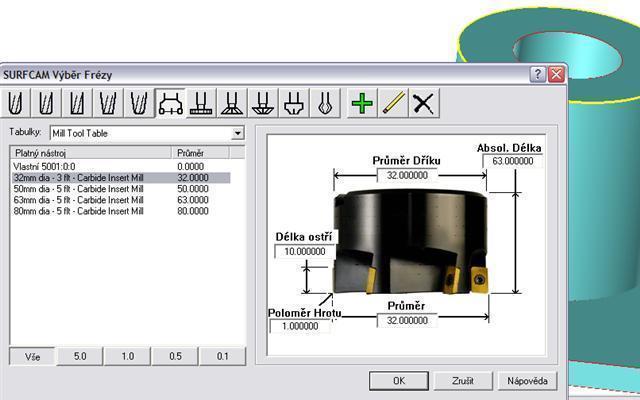This screenshot has width=640, height=400.
Task: Select the corner rounding cutter icon
Action: click(294, 103)
